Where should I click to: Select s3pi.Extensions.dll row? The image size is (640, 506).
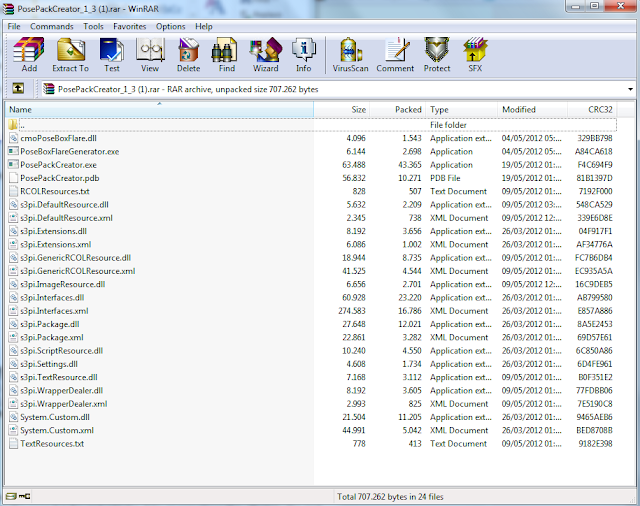[312, 231]
